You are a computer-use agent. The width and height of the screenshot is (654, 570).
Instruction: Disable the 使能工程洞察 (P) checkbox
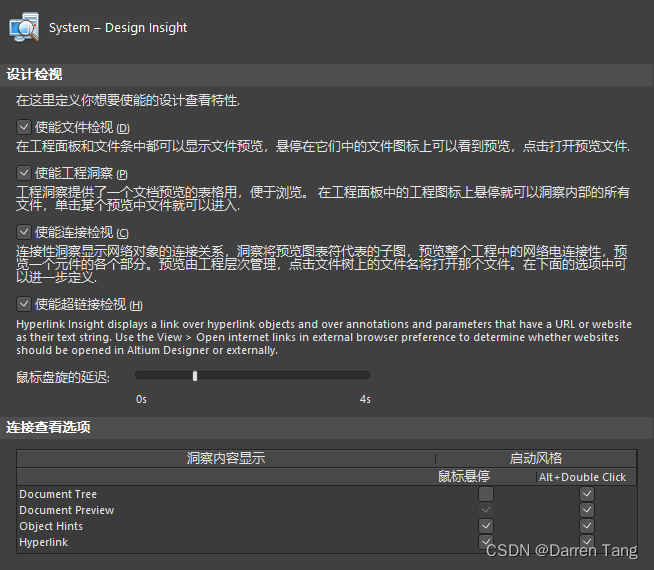pos(24,173)
